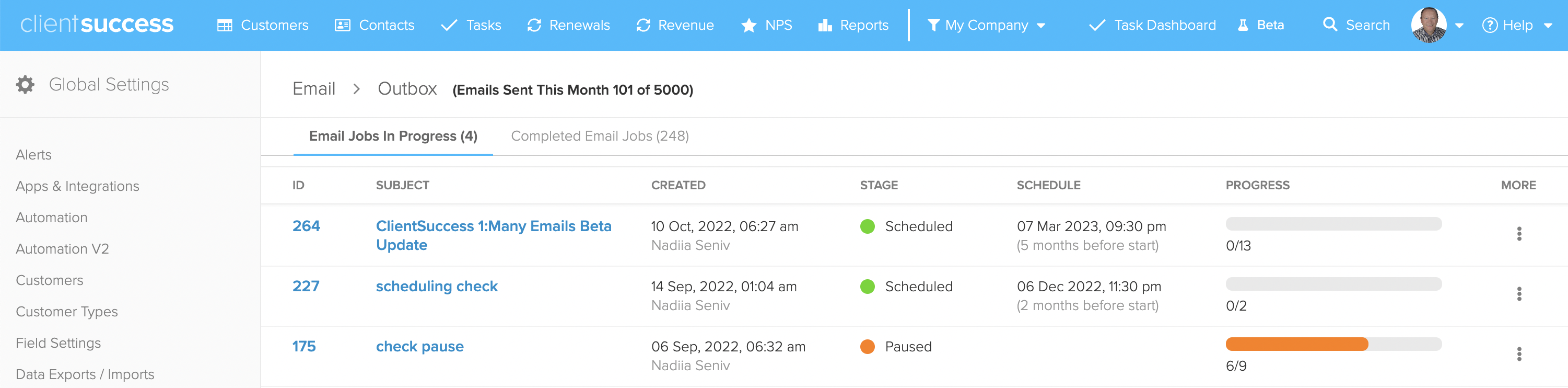Click schedule date 07 Mar 2023, 09:30 pm
This screenshot has width=1568, height=388.
pos(1092,226)
